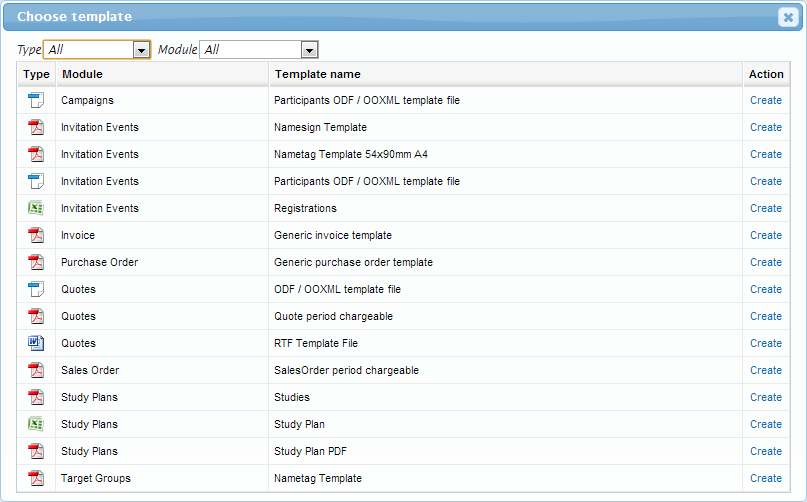Click PDF icon for Namesign Template
This screenshot has width=807, height=502.
[x=36, y=127]
